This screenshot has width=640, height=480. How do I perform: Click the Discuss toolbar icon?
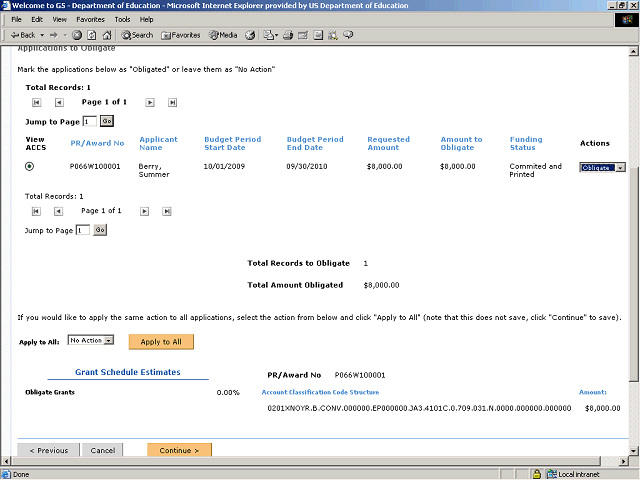click(318, 35)
